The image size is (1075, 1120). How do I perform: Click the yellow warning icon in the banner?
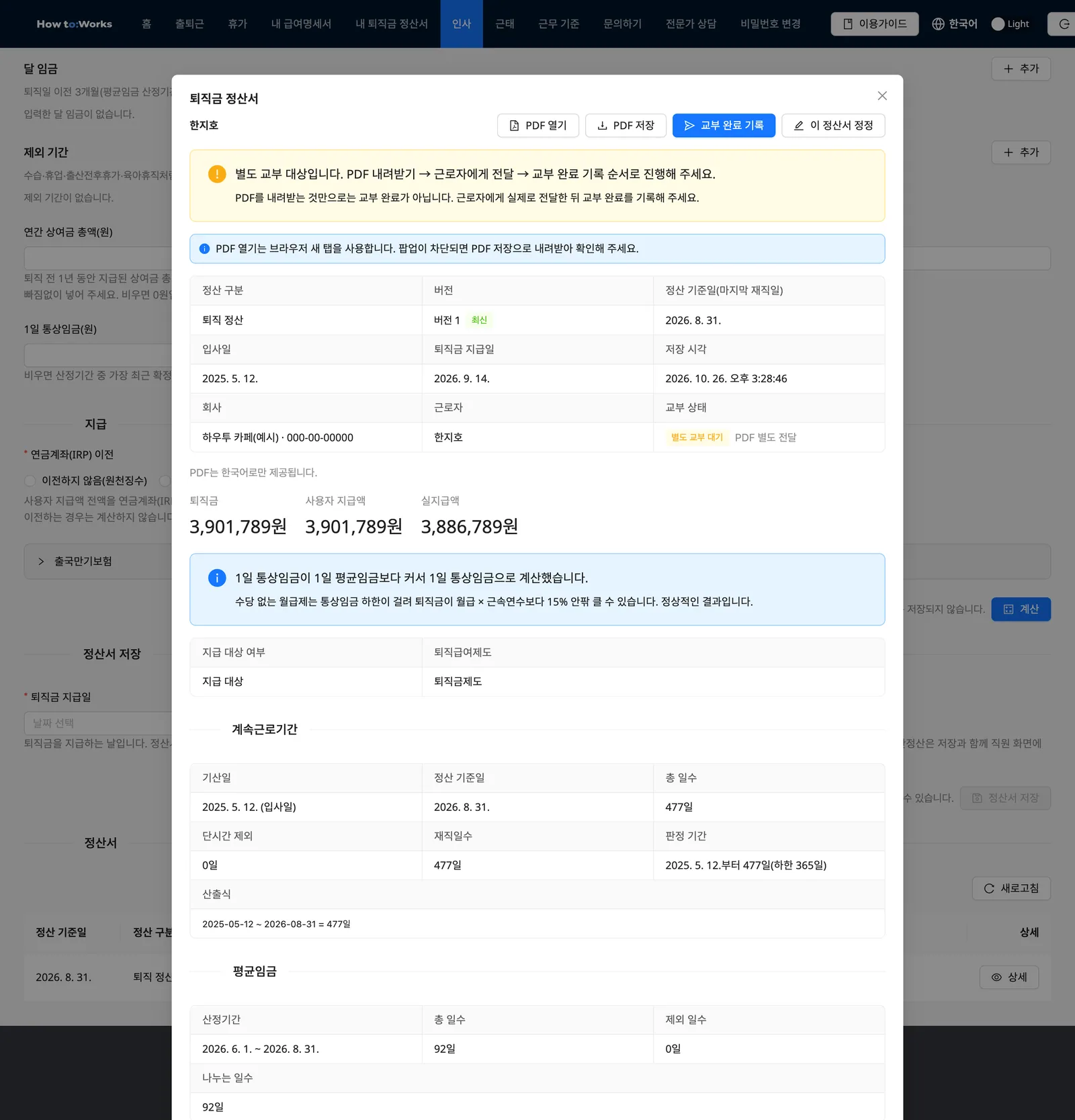pyautogui.click(x=217, y=174)
